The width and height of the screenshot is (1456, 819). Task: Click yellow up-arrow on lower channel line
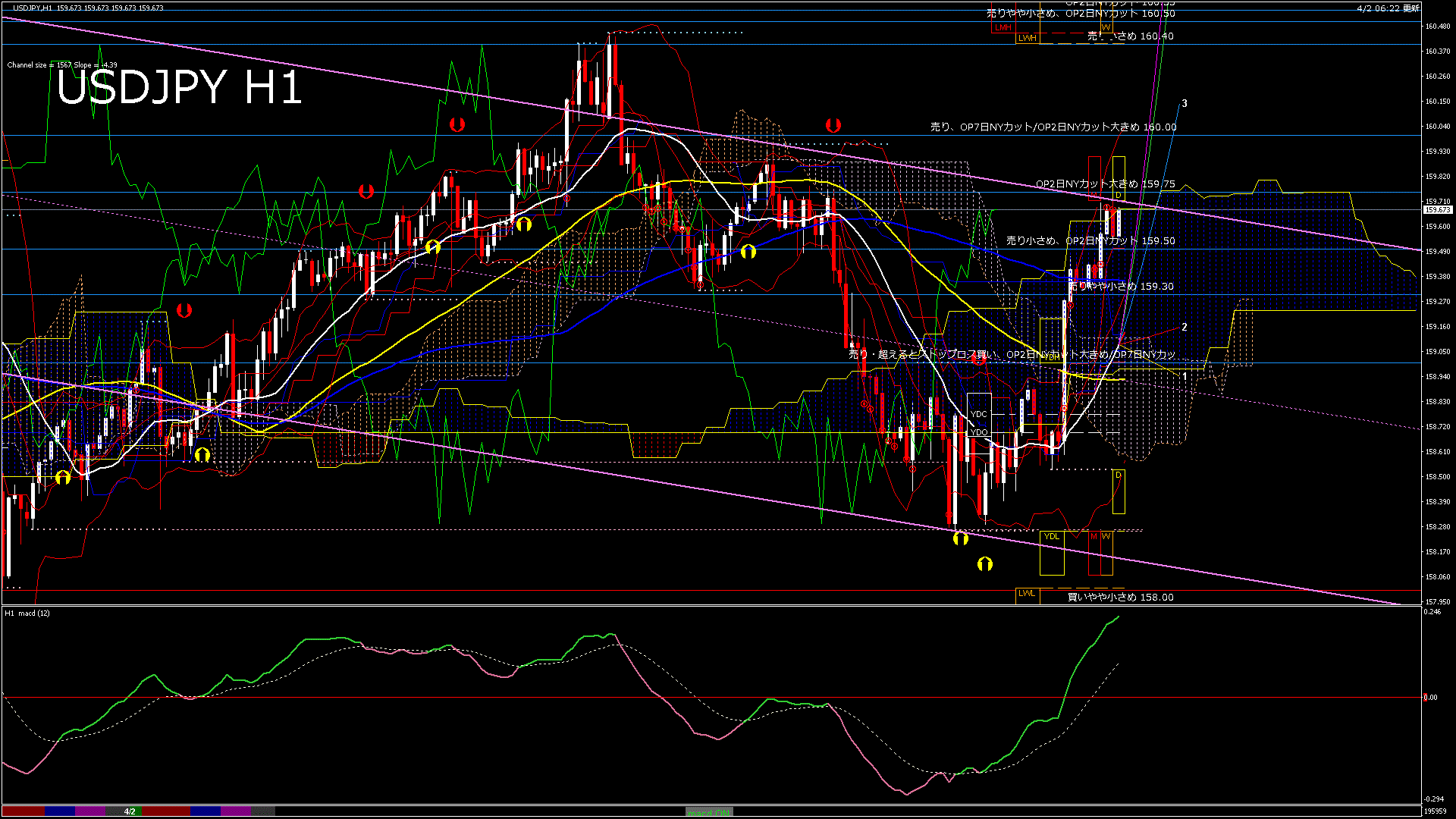(961, 539)
